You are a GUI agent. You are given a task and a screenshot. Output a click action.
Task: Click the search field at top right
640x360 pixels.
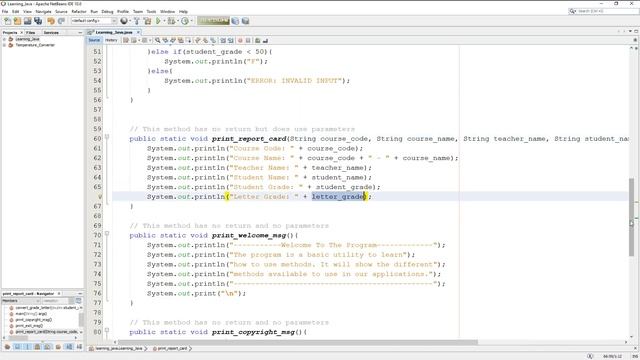604,11
